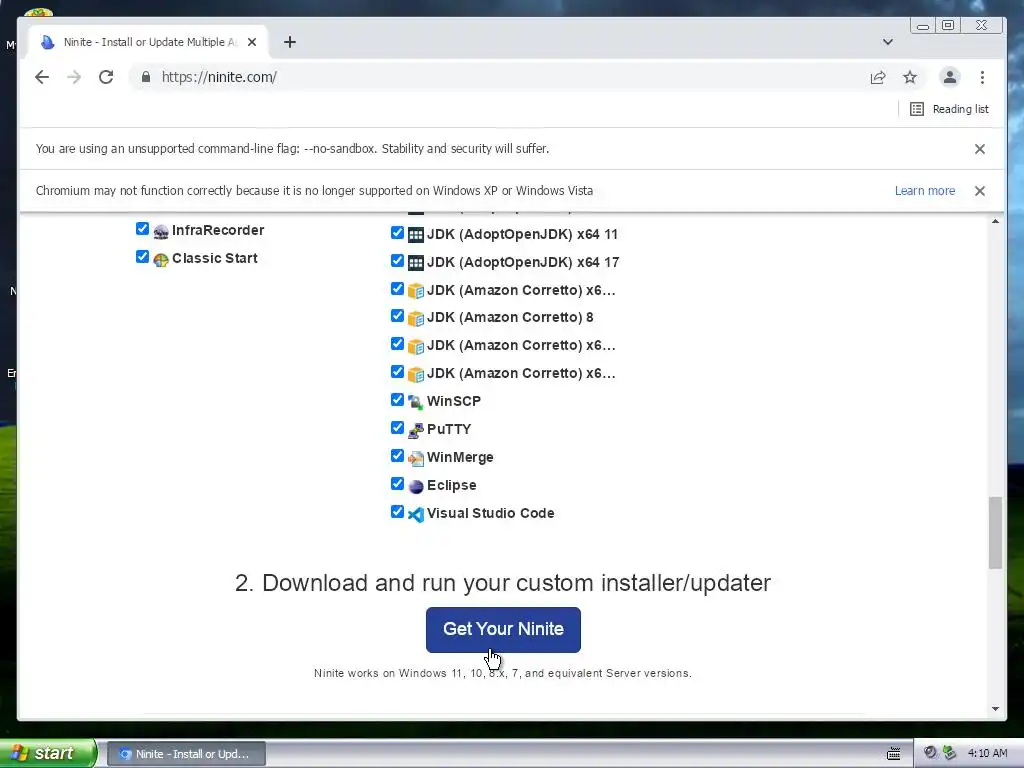1024x768 pixels.
Task: Uncheck the Visual Studio Code checkbox
Action: (397, 512)
